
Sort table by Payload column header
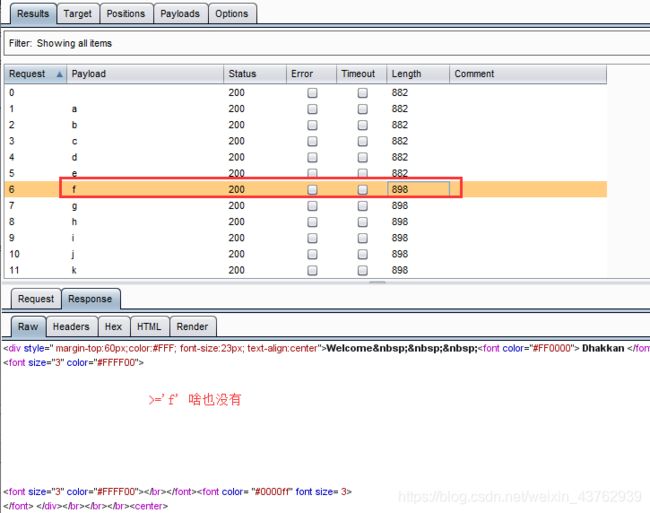tap(145, 74)
